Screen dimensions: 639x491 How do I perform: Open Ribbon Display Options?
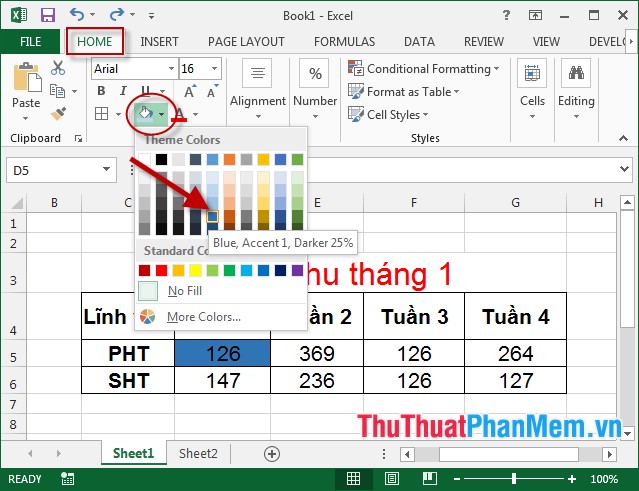coord(535,15)
